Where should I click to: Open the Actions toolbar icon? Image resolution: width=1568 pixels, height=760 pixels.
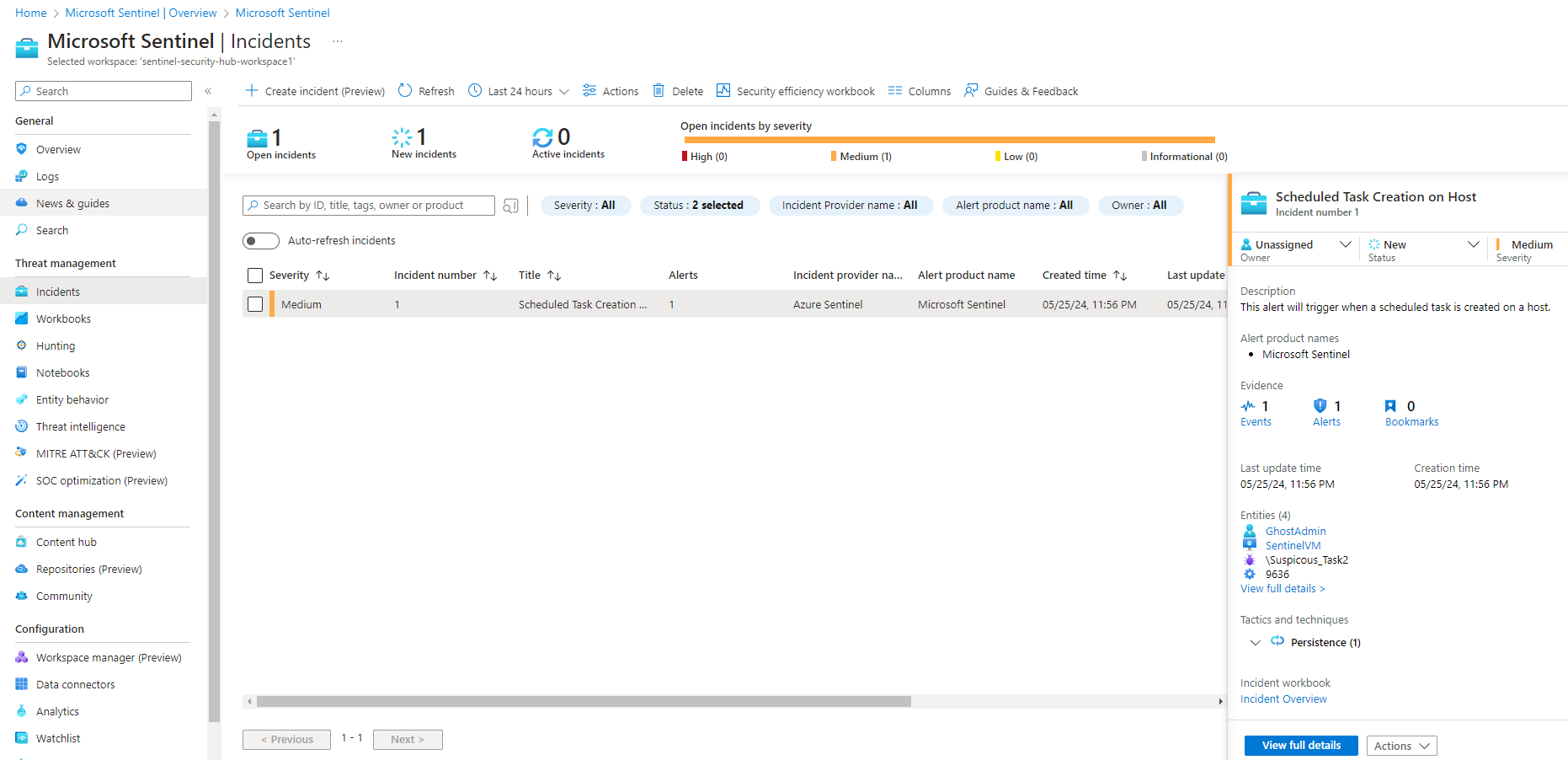589,90
